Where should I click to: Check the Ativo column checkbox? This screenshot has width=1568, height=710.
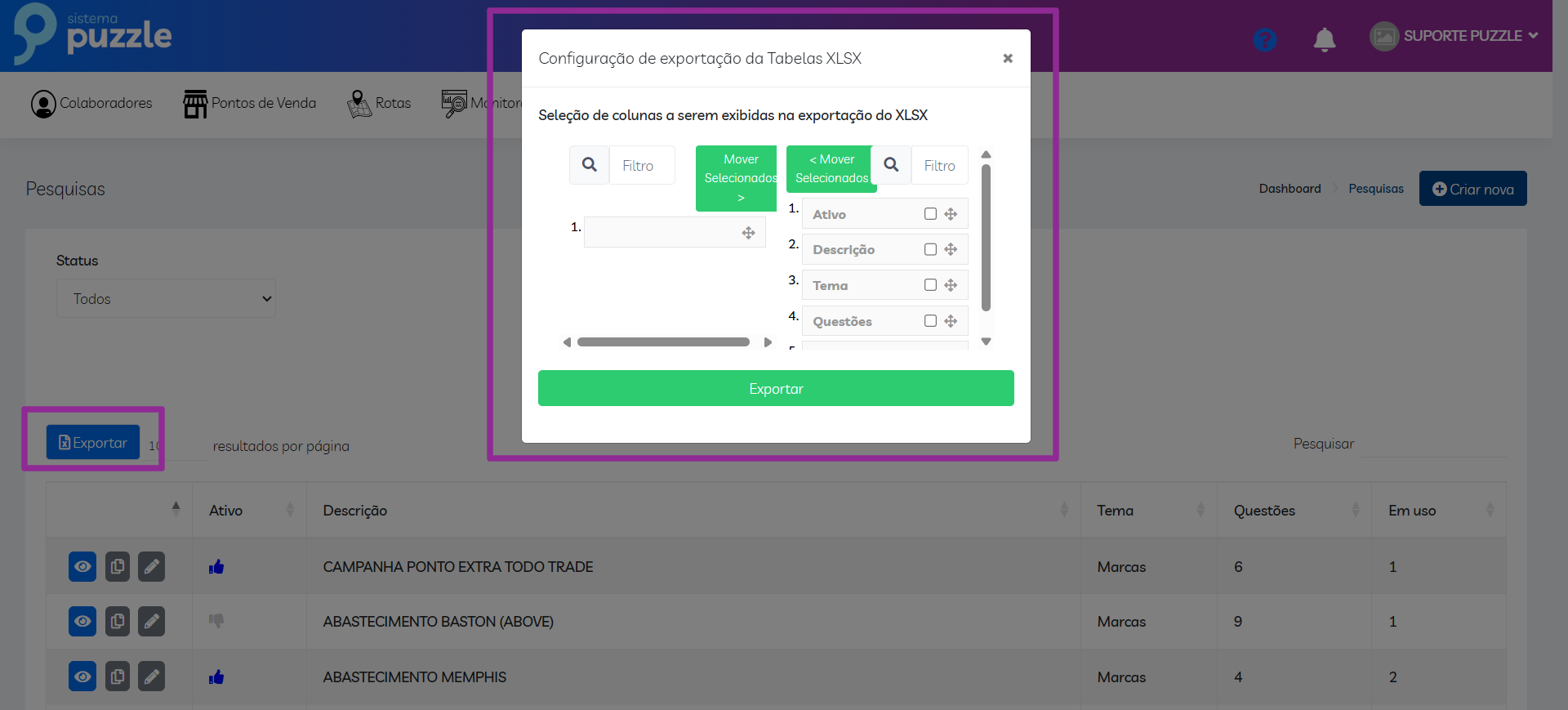930,214
